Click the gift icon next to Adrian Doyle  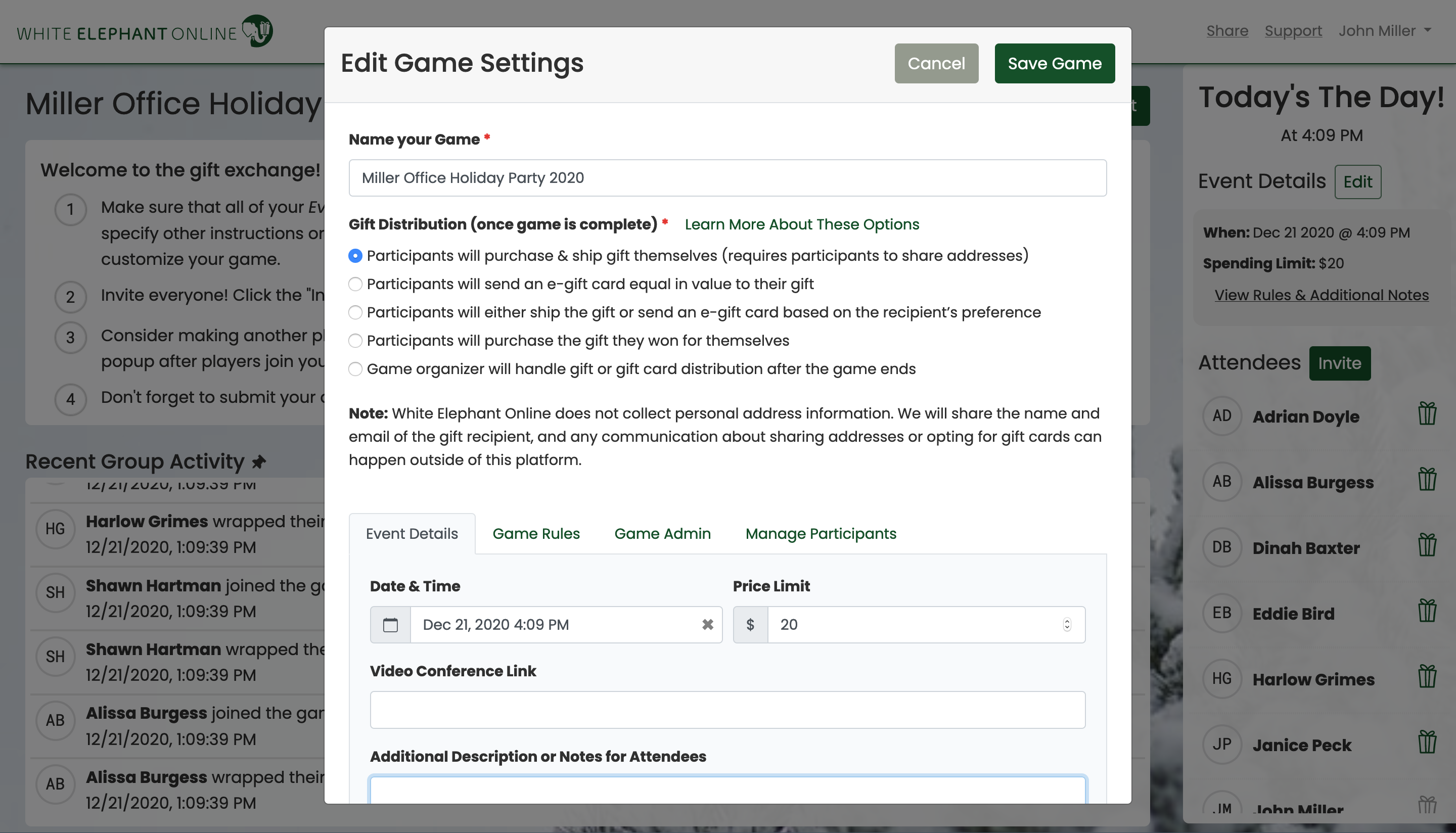point(1427,413)
